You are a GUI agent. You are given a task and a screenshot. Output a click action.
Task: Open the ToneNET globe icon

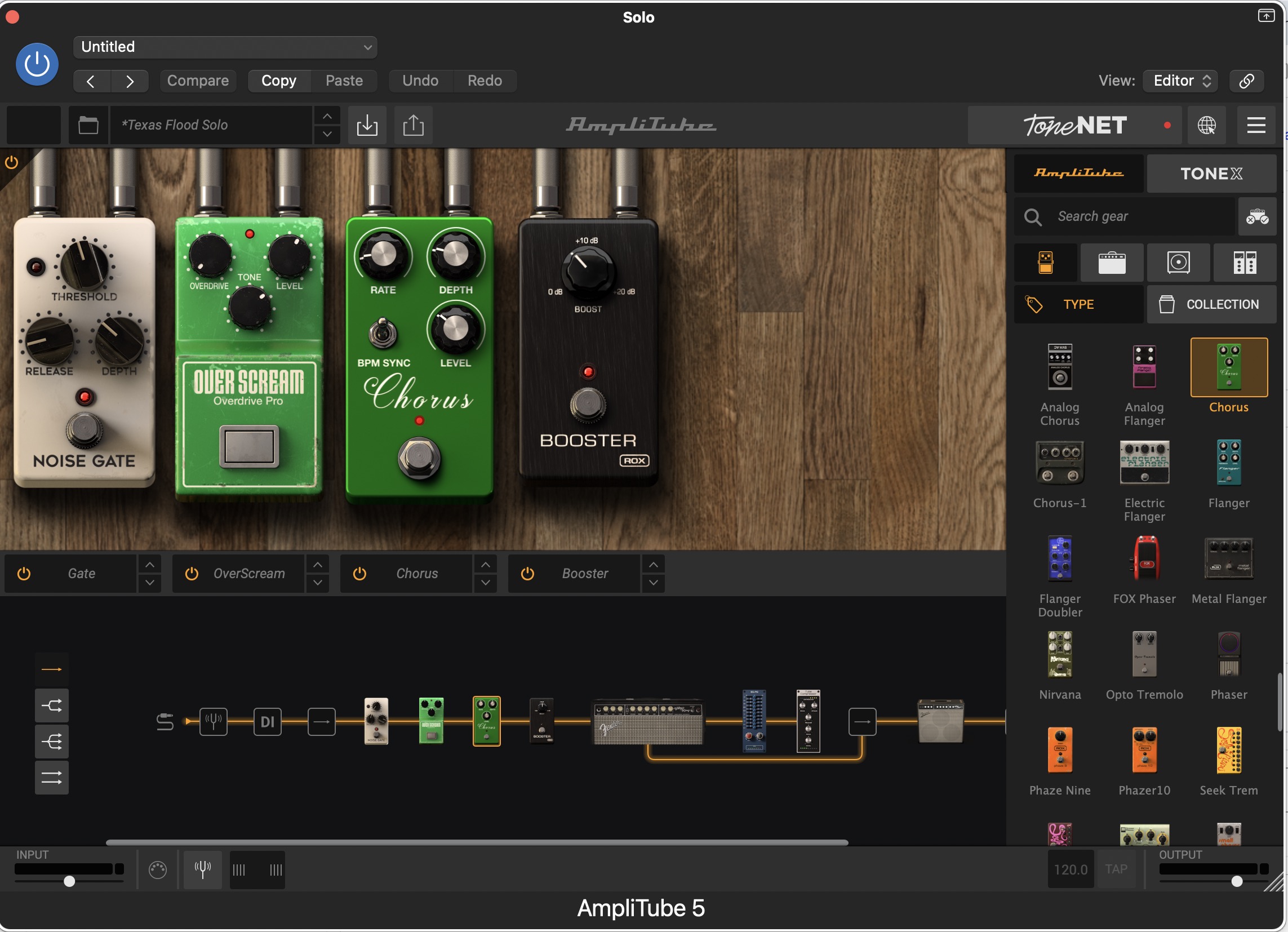click(x=1207, y=125)
